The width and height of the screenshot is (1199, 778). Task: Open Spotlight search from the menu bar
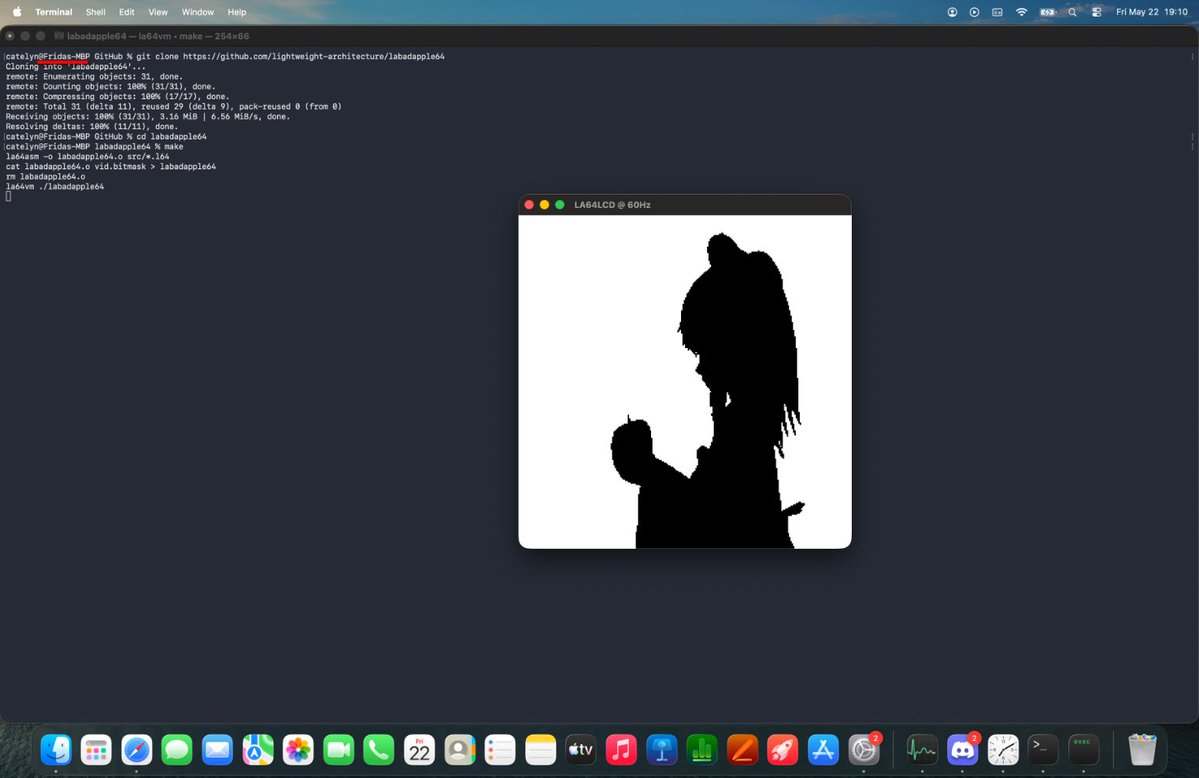click(1073, 12)
